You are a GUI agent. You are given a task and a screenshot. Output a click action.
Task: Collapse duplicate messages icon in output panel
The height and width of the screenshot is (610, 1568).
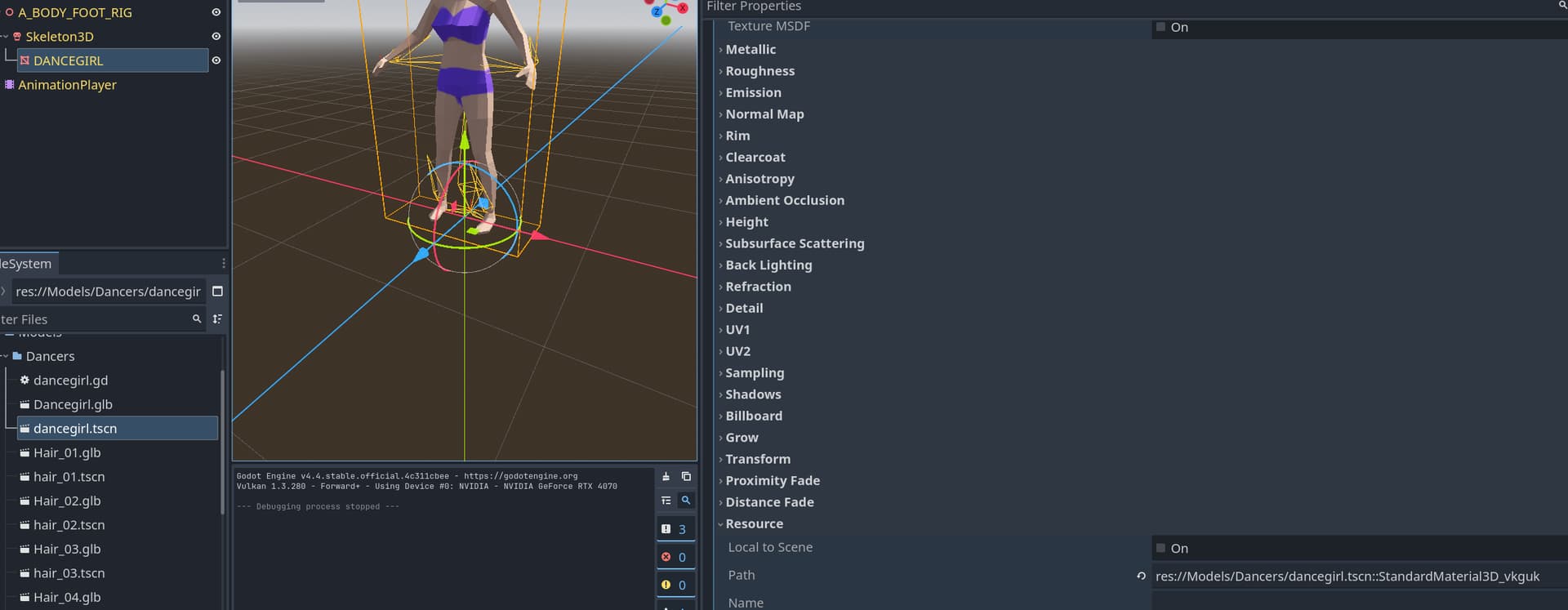click(666, 501)
